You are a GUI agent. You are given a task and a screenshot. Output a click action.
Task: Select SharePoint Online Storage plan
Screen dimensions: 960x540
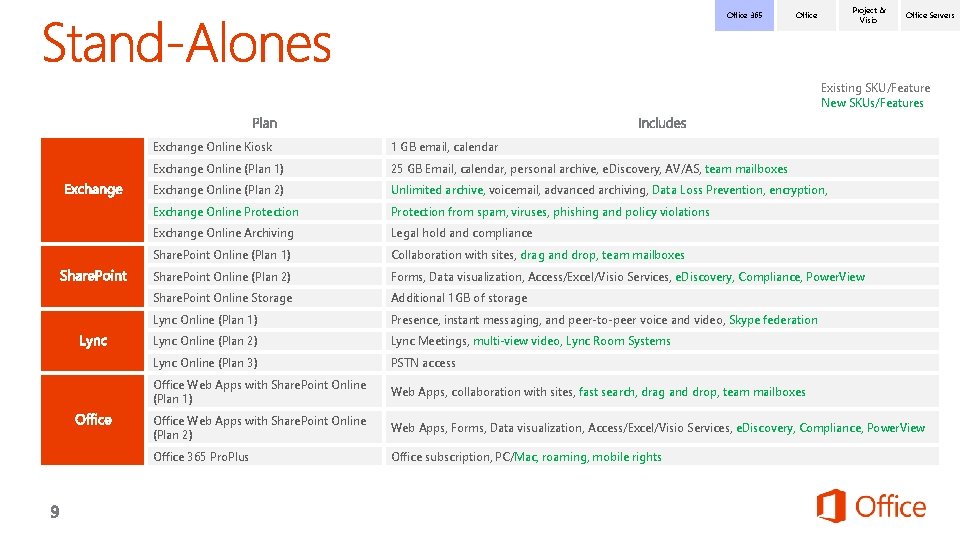[223, 298]
